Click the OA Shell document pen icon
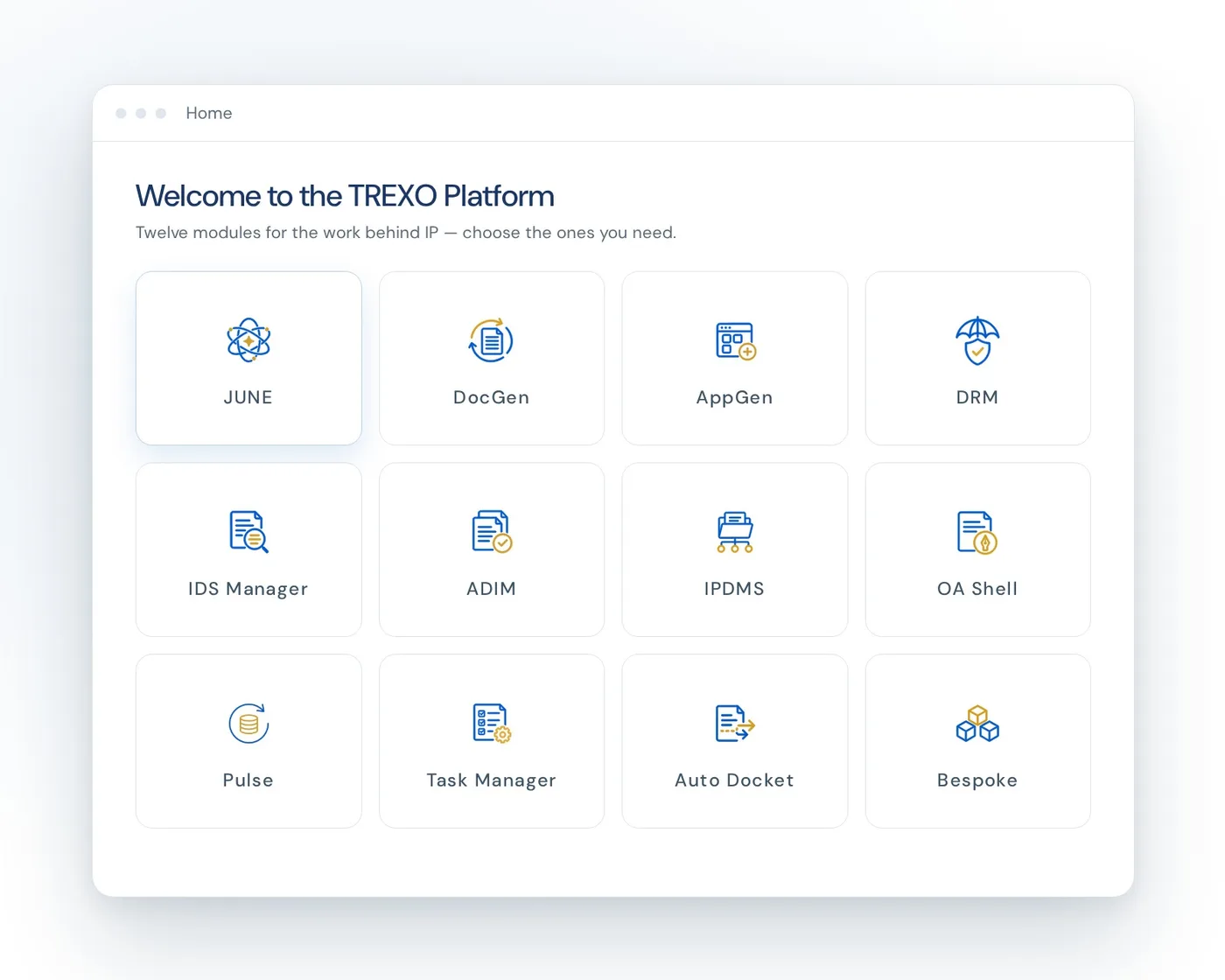1225x980 pixels. (x=977, y=532)
